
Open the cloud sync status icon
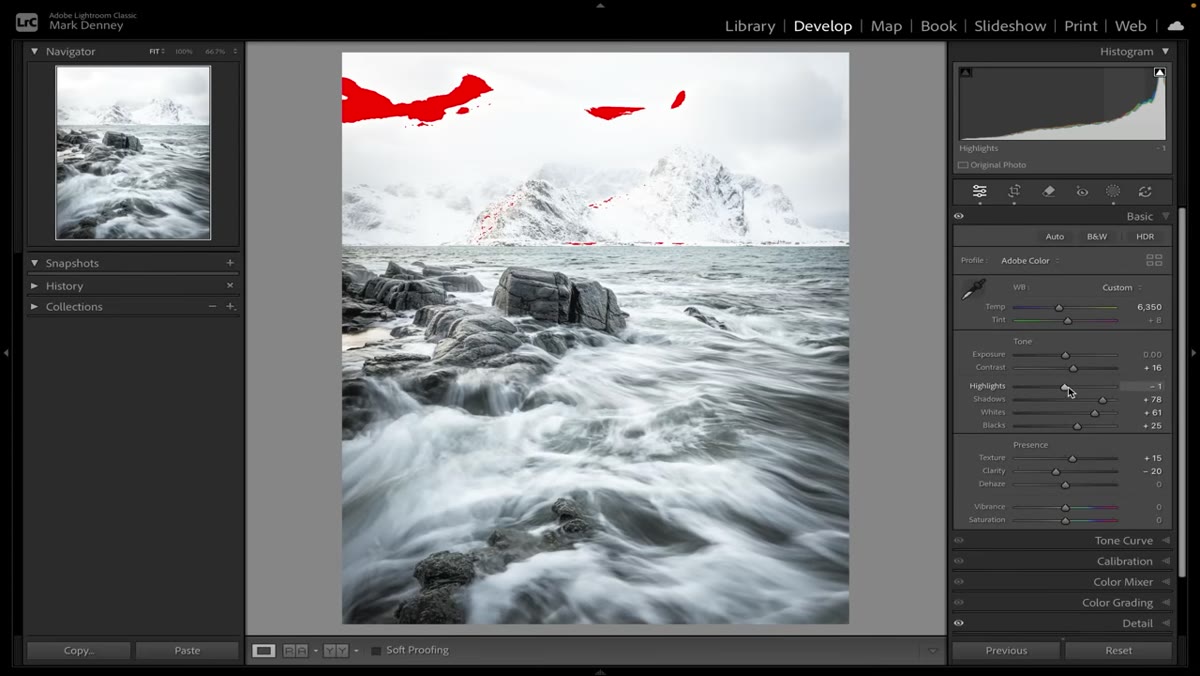pyautogui.click(x=1175, y=26)
